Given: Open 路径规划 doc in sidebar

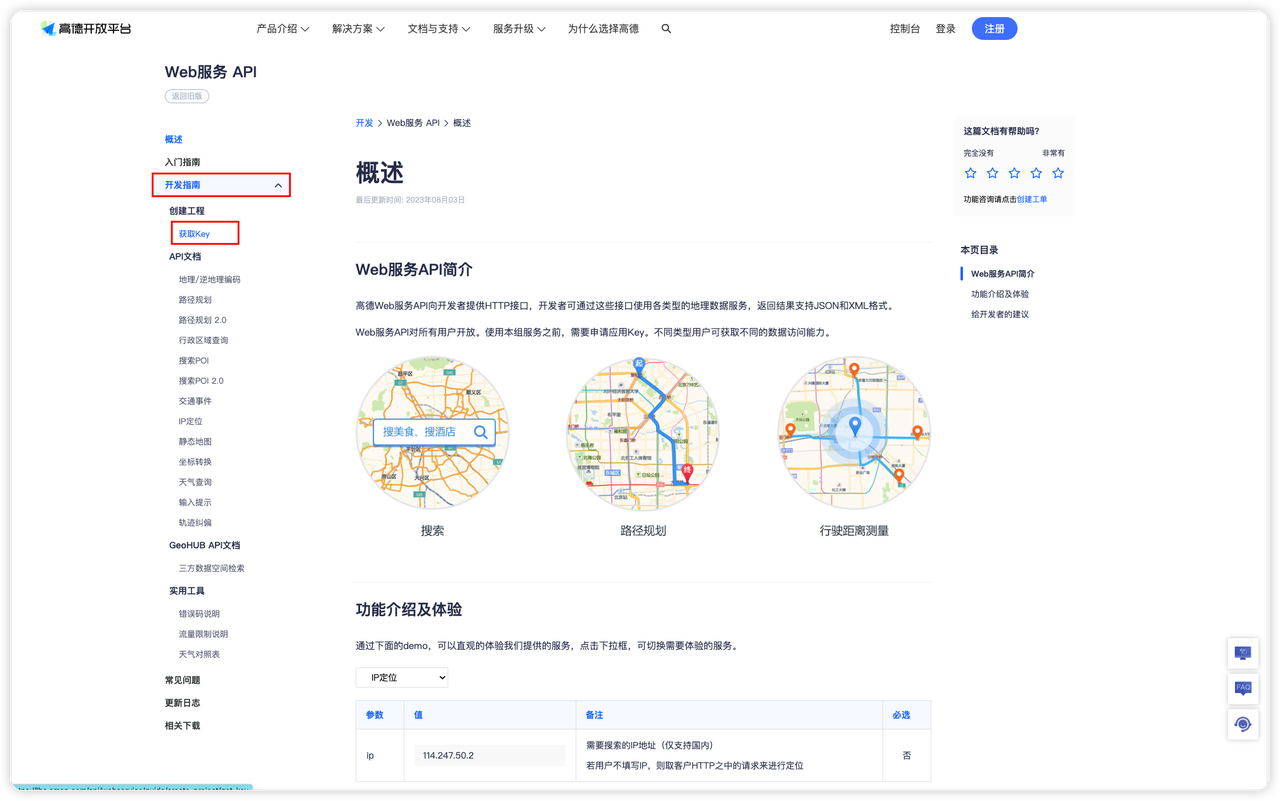Looking at the screenshot, I should click(195, 300).
